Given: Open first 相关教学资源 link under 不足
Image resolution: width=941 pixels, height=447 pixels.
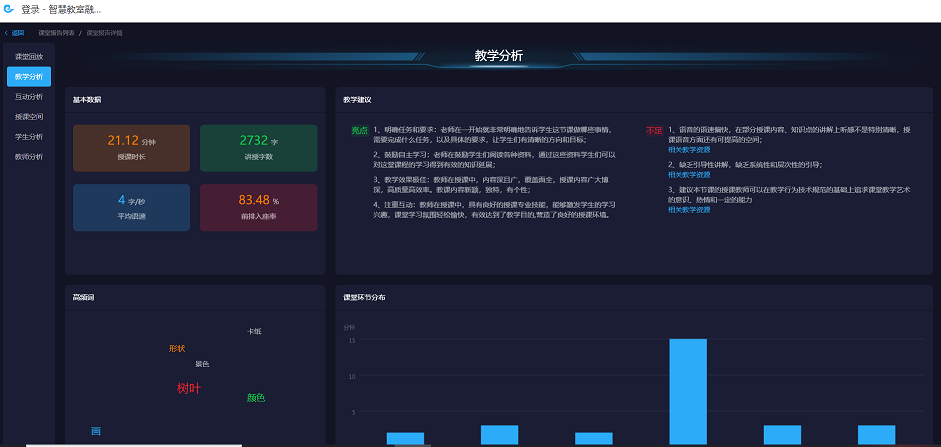Looking at the screenshot, I should (x=689, y=148).
